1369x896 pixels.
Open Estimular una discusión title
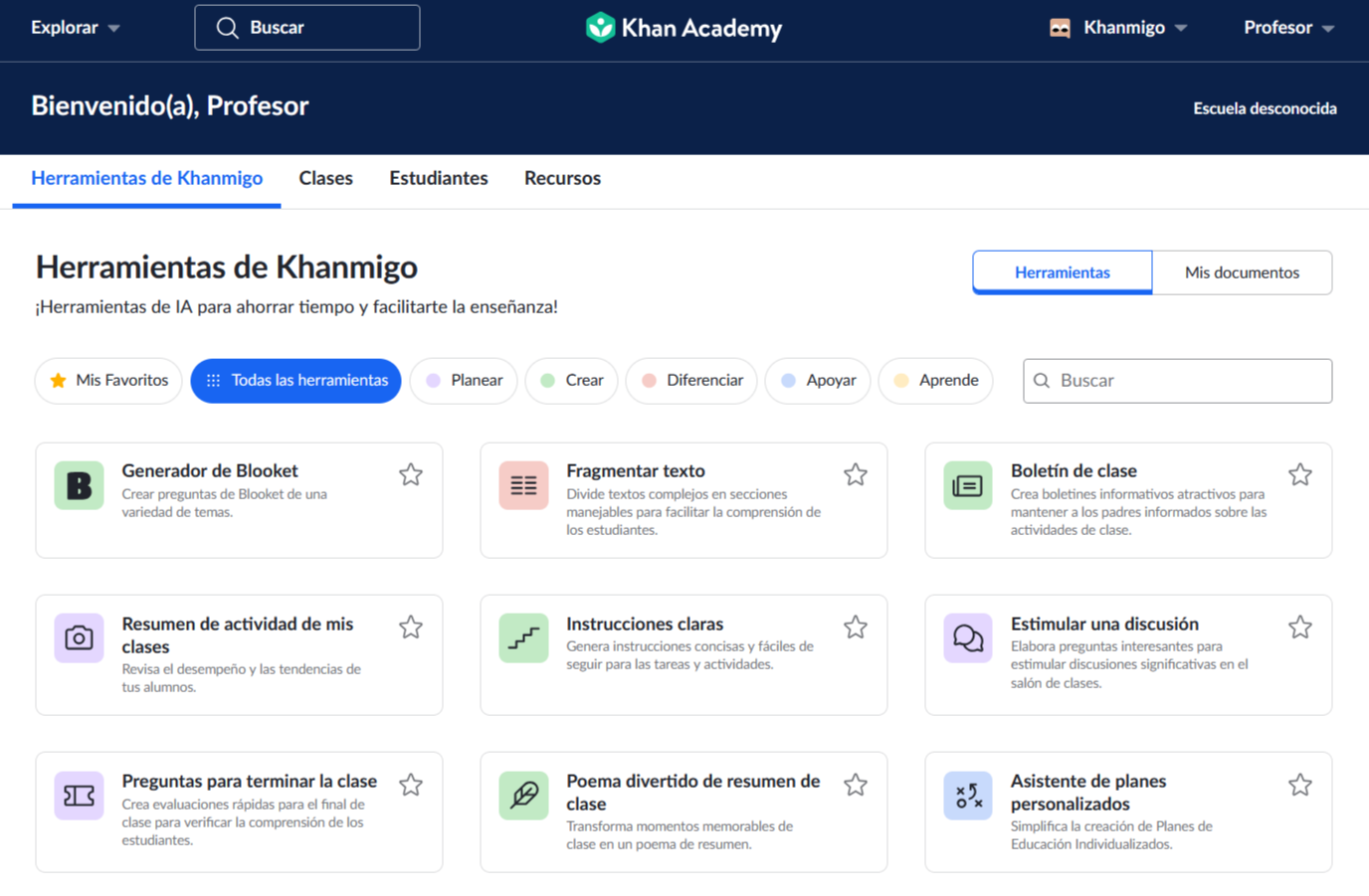coord(1104,625)
